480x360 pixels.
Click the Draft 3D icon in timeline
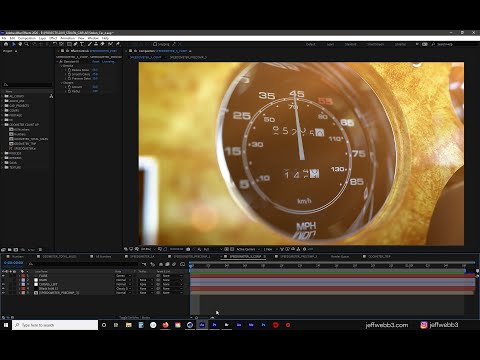(153, 264)
